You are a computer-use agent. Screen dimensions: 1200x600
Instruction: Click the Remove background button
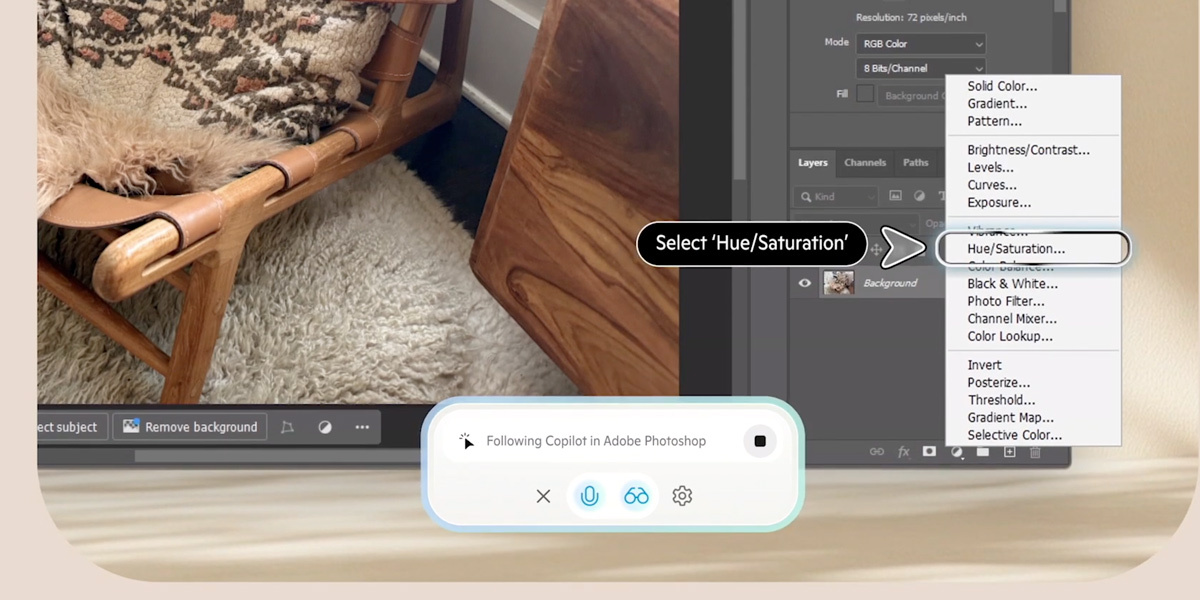click(189, 427)
